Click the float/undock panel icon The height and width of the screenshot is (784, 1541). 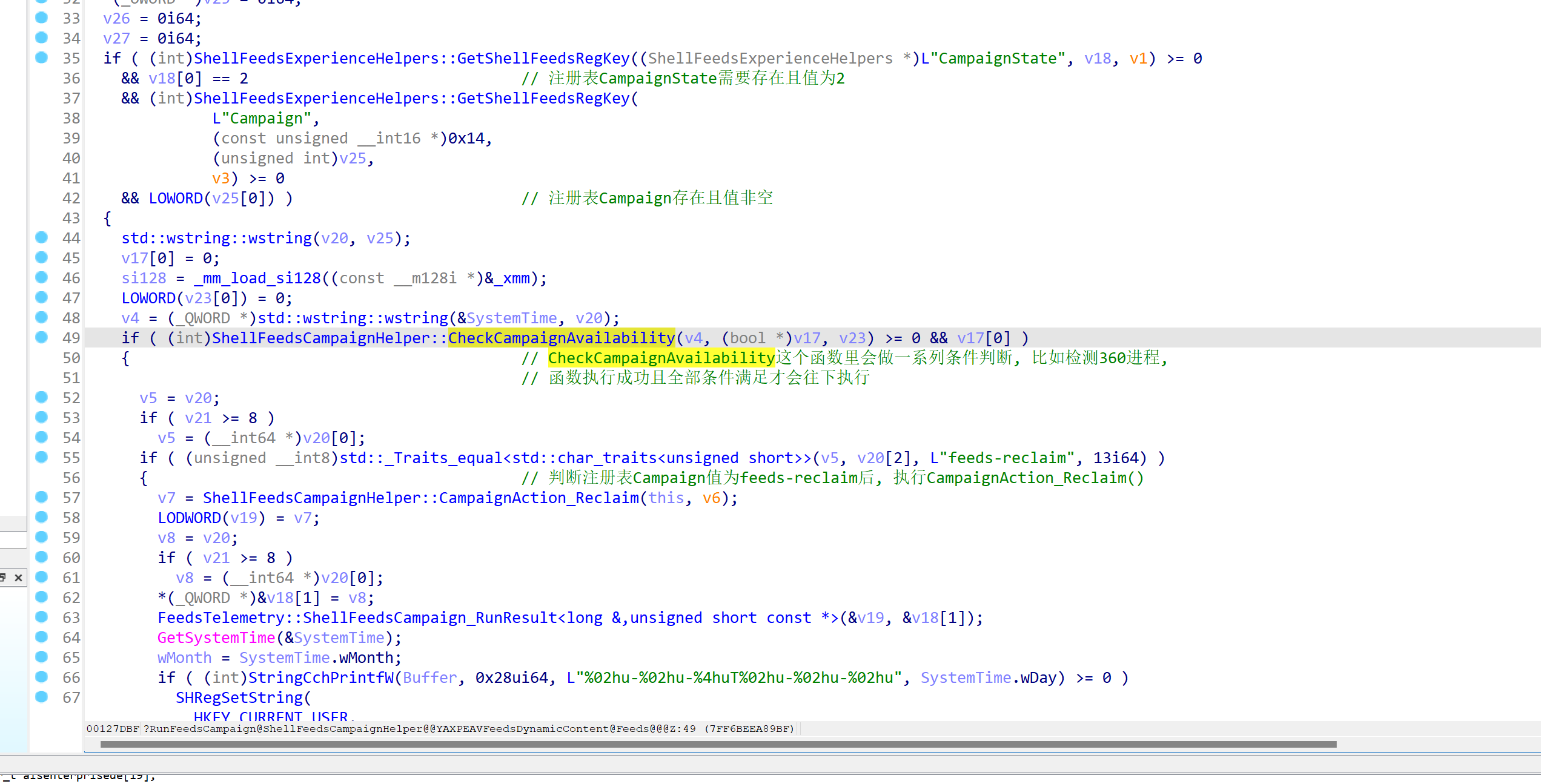pyautogui.click(x=3, y=578)
